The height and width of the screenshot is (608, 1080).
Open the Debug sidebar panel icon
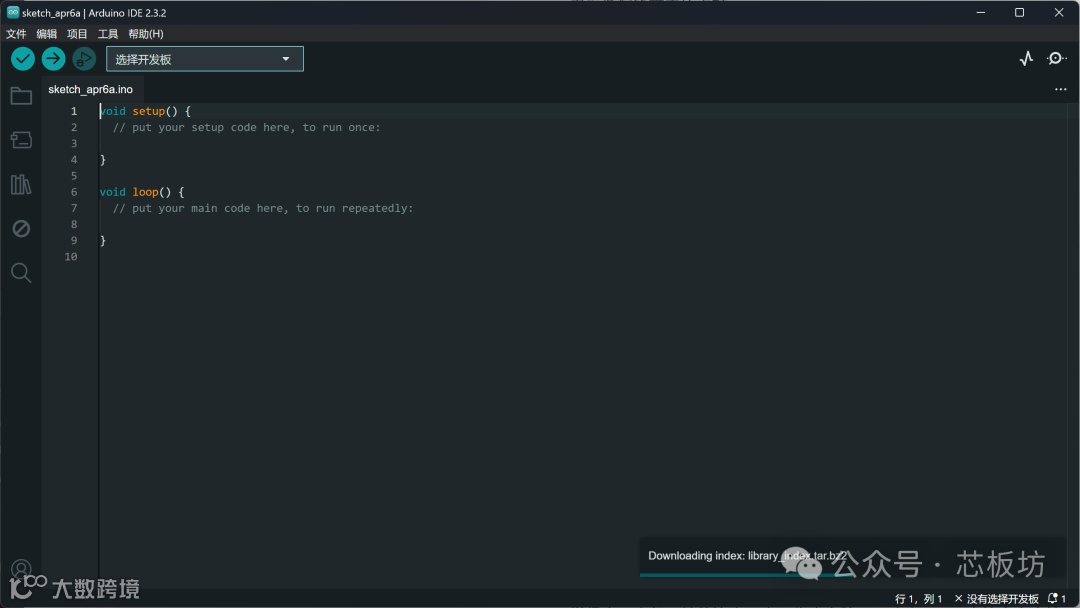point(21,229)
